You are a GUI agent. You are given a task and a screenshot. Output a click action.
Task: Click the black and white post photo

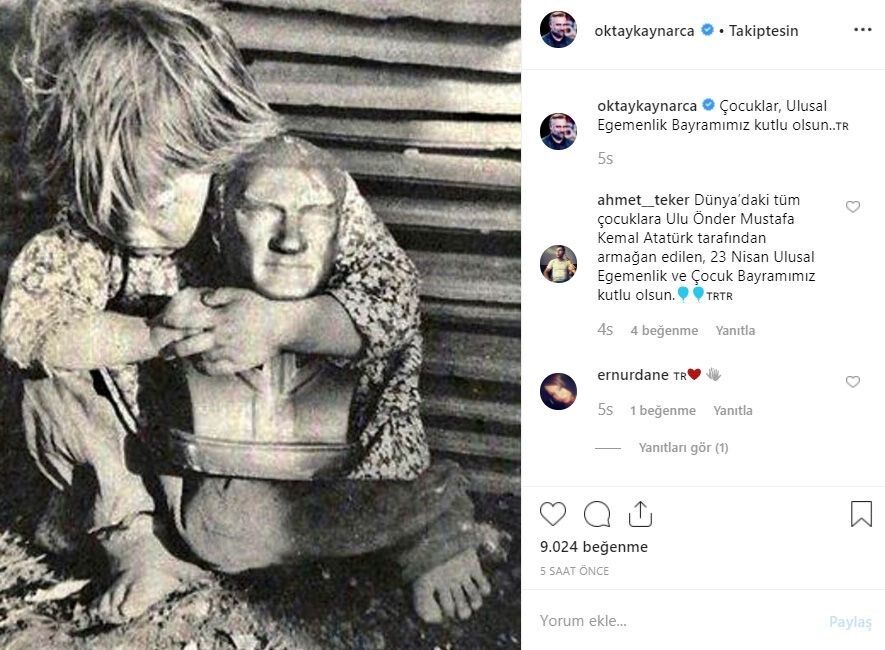pos(260,325)
